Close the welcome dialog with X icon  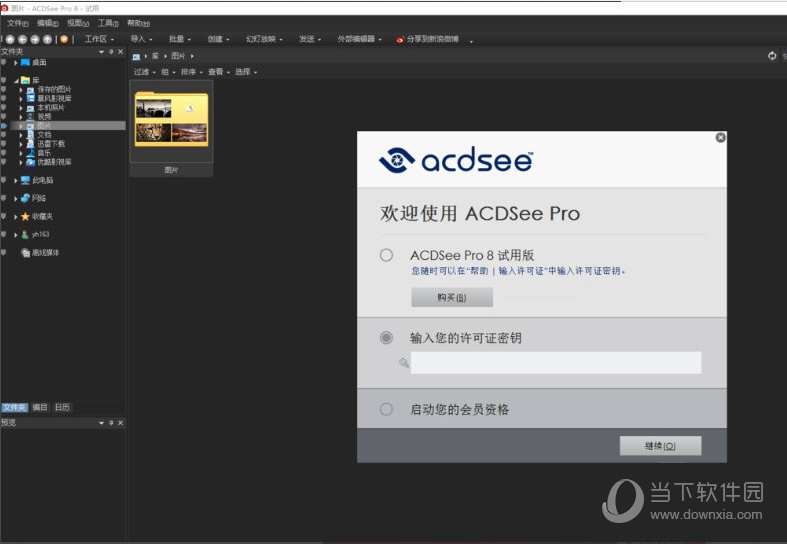720,138
